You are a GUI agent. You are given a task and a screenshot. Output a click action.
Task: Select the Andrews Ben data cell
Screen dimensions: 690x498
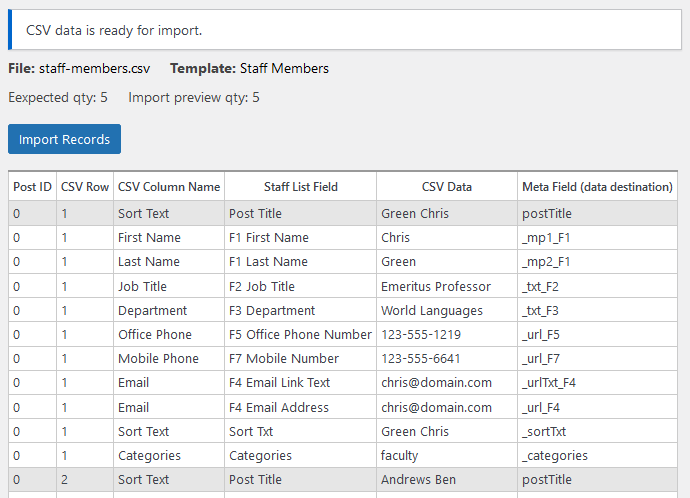coord(418,479)
